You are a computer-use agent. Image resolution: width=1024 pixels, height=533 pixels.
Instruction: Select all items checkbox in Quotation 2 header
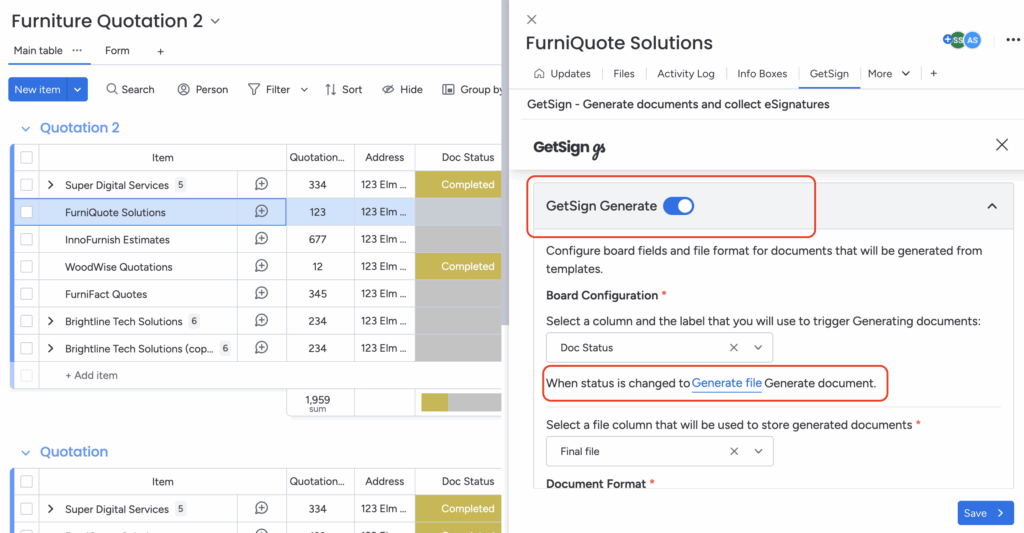point(26,157)
